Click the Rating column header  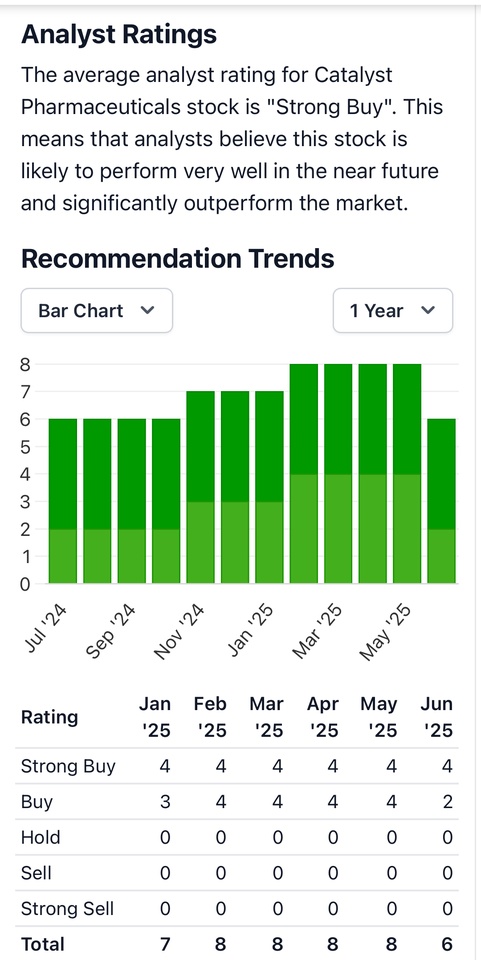click(x=50, y=717)
